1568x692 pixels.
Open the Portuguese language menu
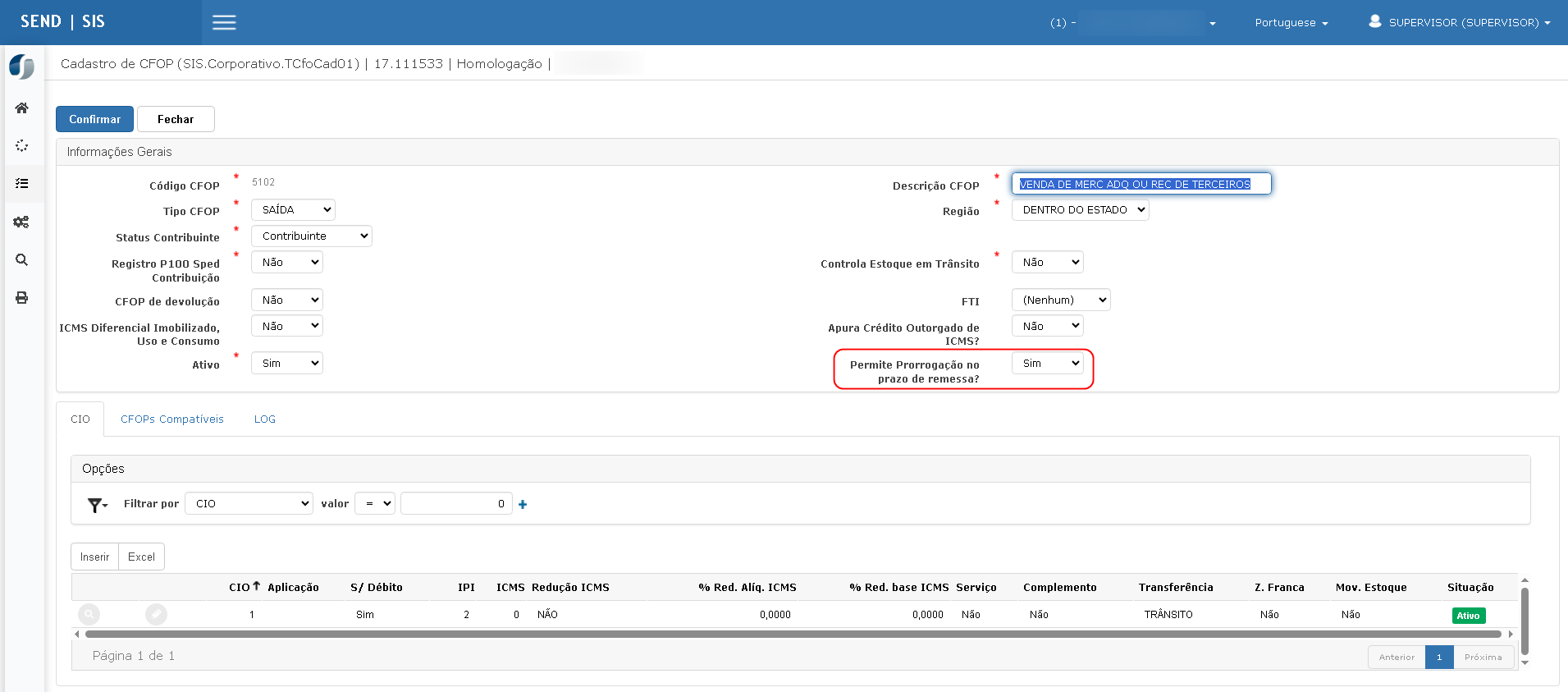tap(1291, 23)
